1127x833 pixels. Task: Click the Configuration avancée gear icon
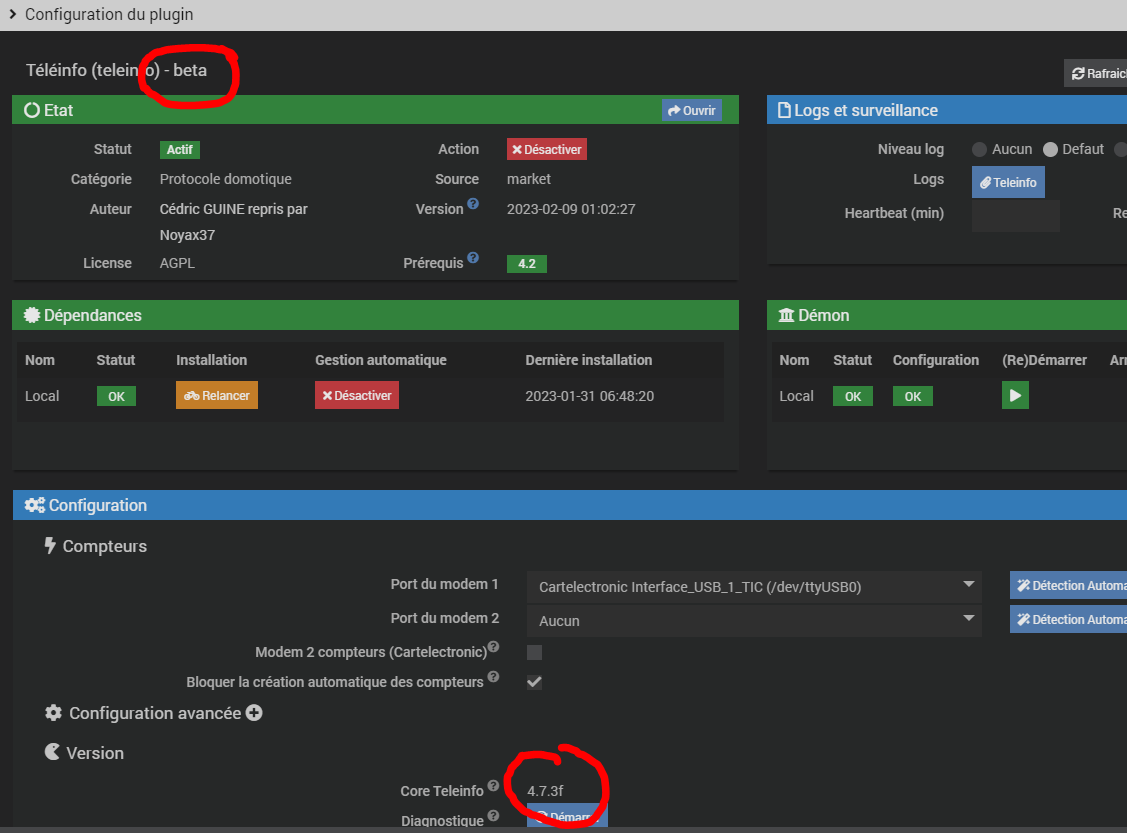(x=53, y=713)
